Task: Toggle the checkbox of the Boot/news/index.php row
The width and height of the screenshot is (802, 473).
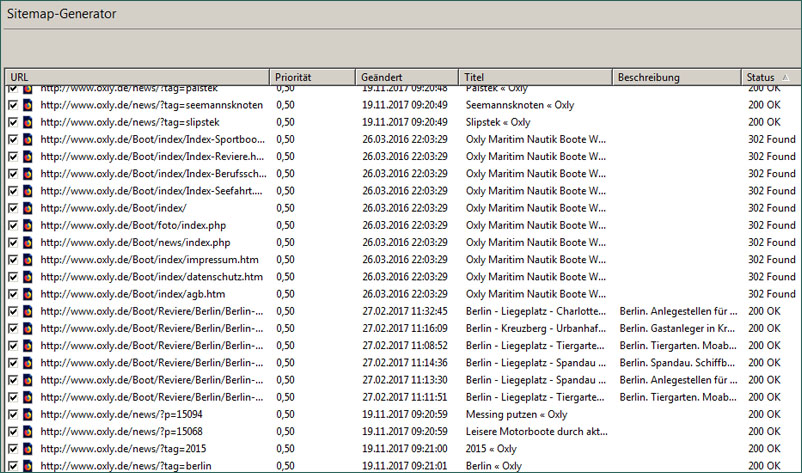Action: coord(12,242)
